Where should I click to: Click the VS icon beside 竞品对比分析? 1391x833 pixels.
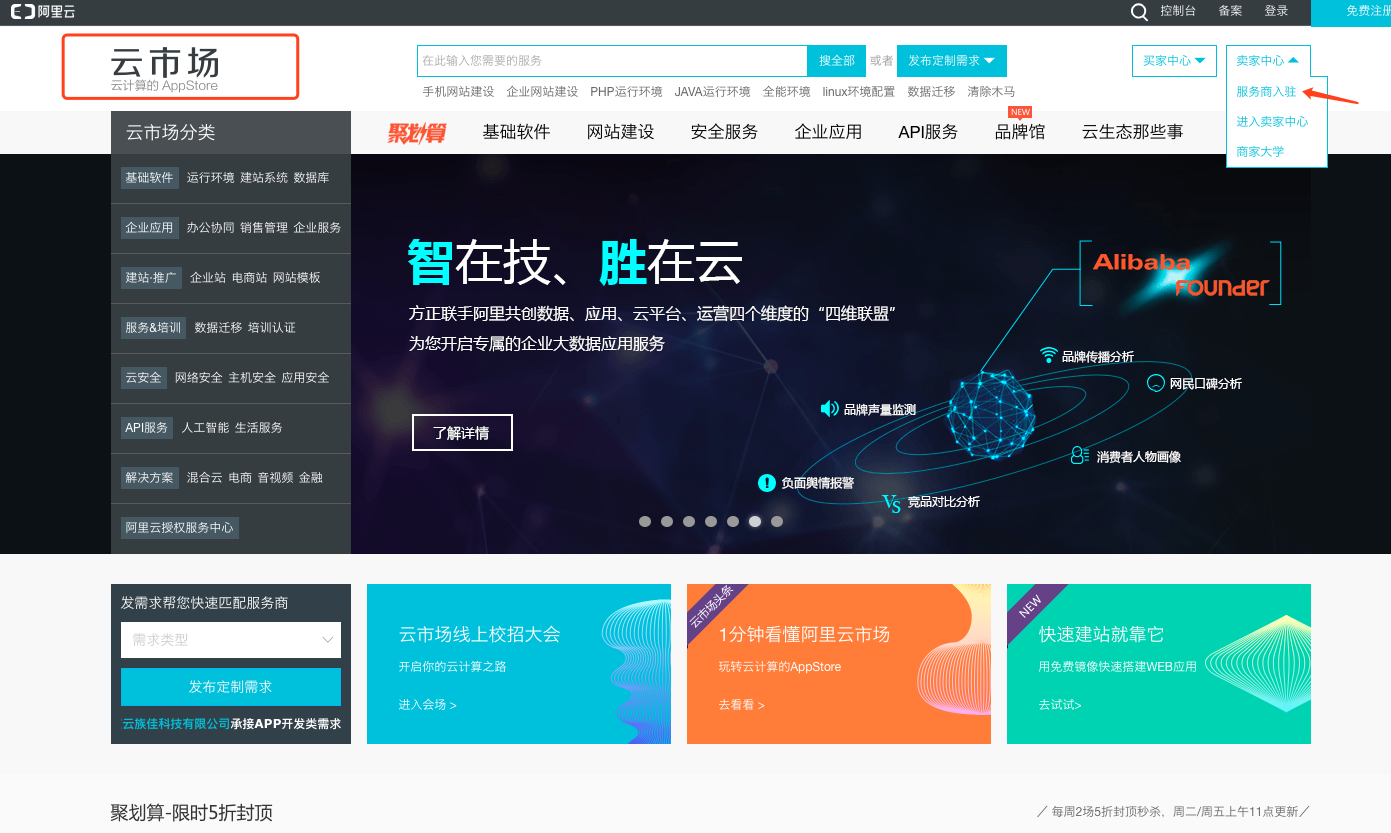[891, 502]
